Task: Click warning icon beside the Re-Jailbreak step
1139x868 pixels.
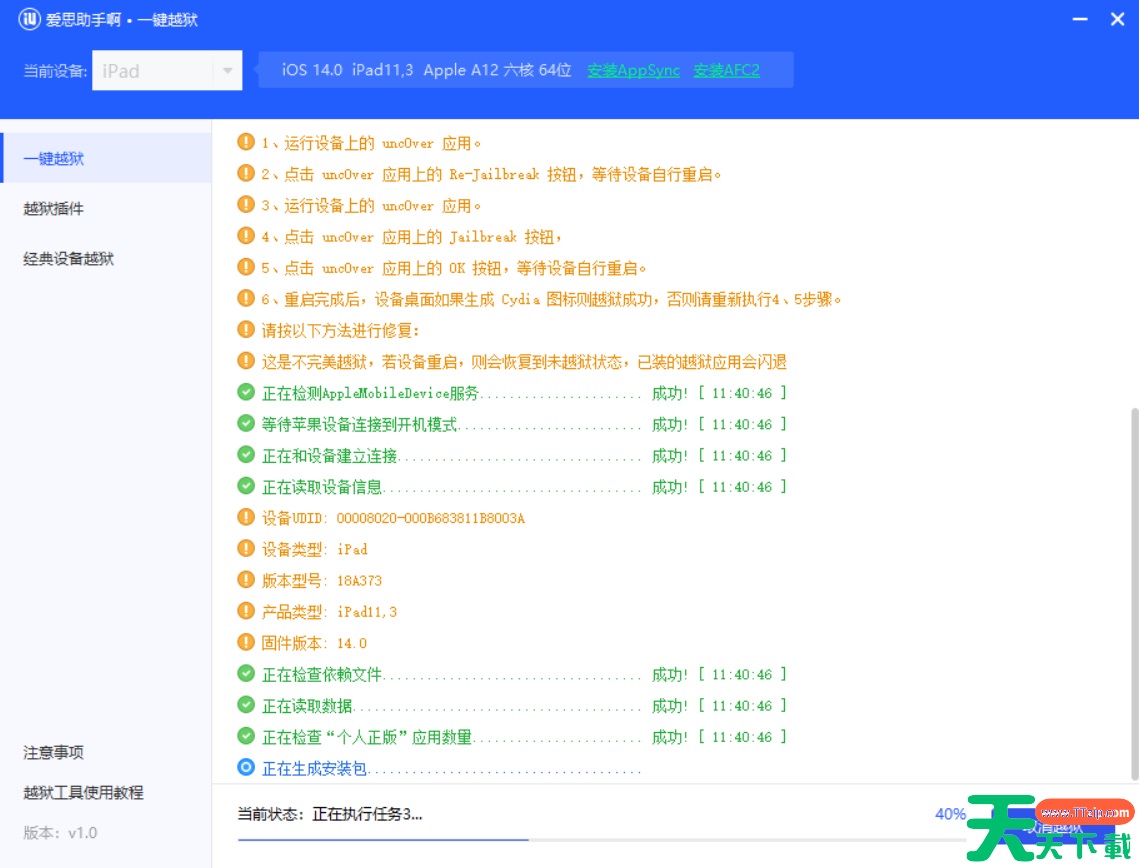Action: [246, 174]
